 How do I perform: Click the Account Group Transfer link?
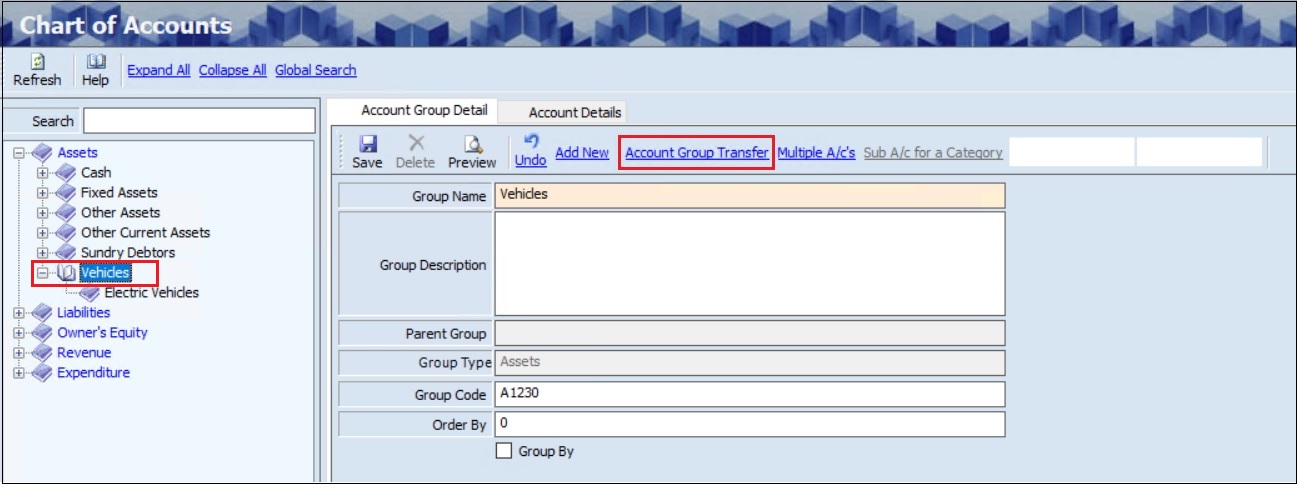tap(696, 153)
